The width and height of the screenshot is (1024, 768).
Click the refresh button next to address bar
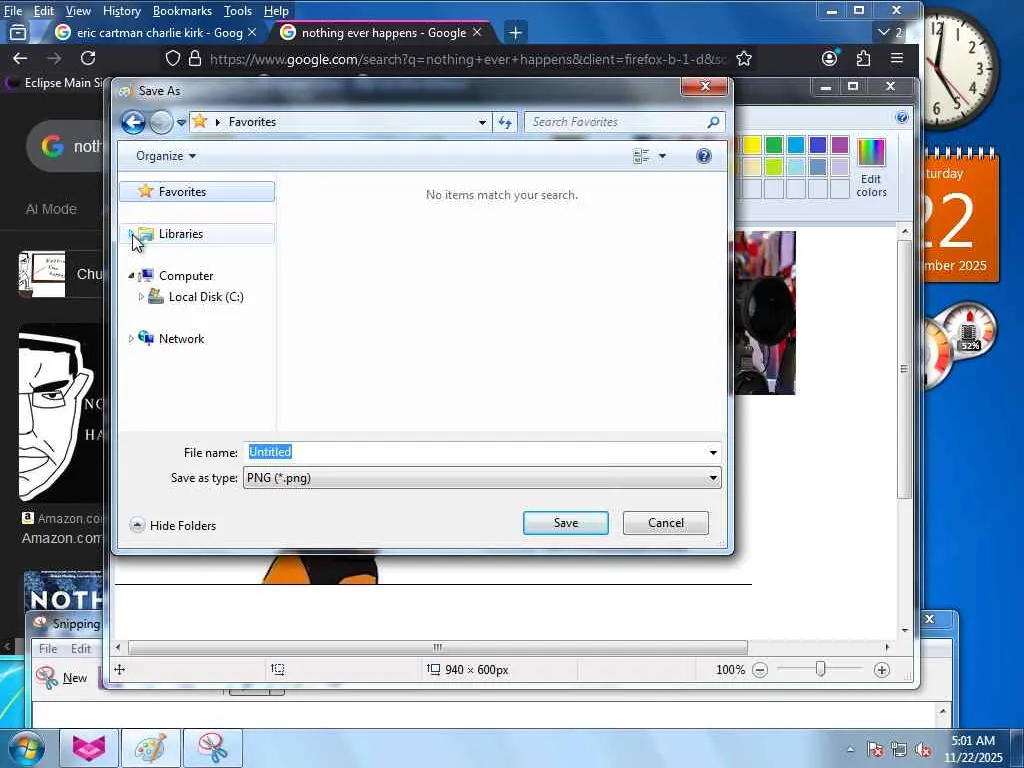(505, 122)
